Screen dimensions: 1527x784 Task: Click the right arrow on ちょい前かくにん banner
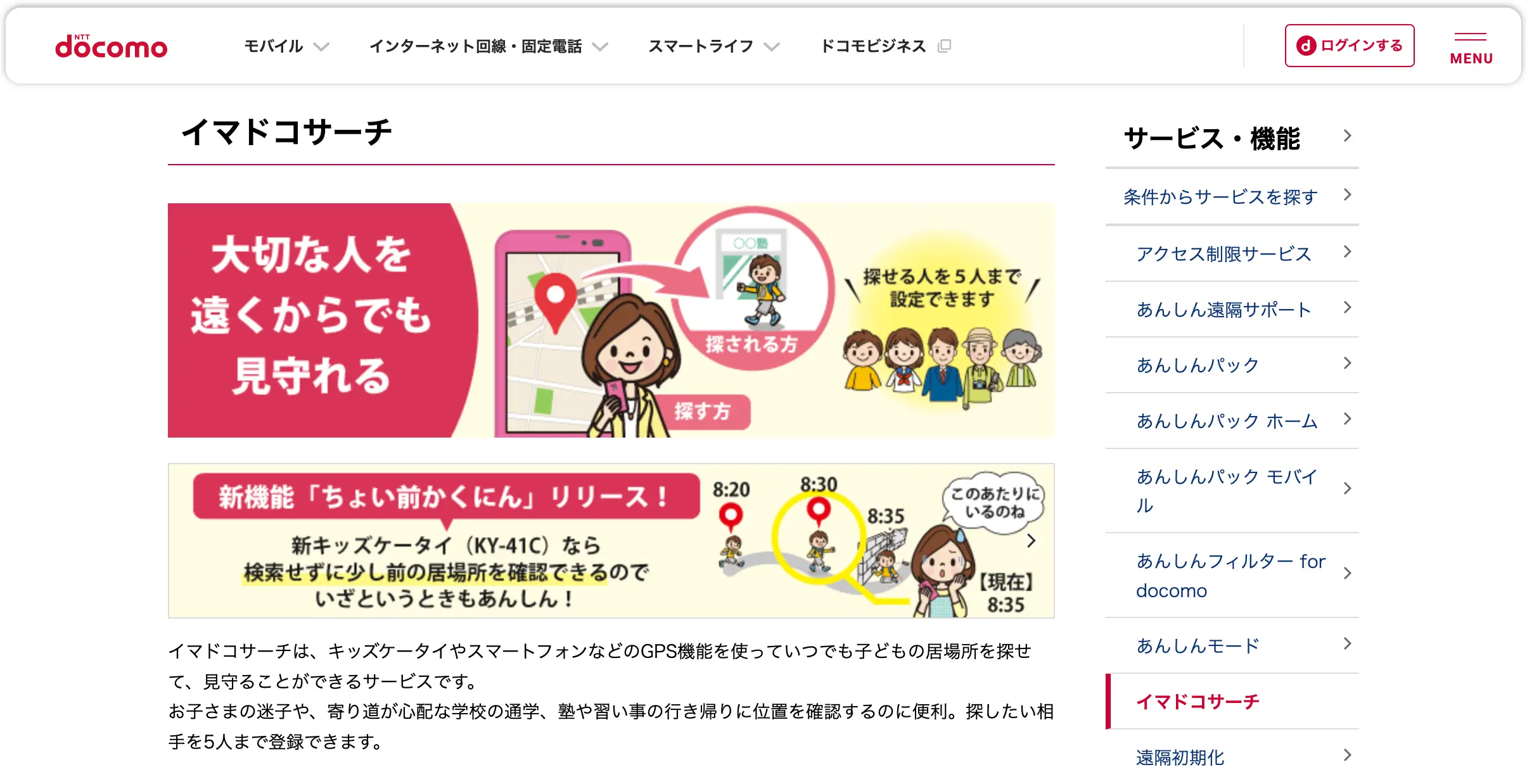(1032, 540)
